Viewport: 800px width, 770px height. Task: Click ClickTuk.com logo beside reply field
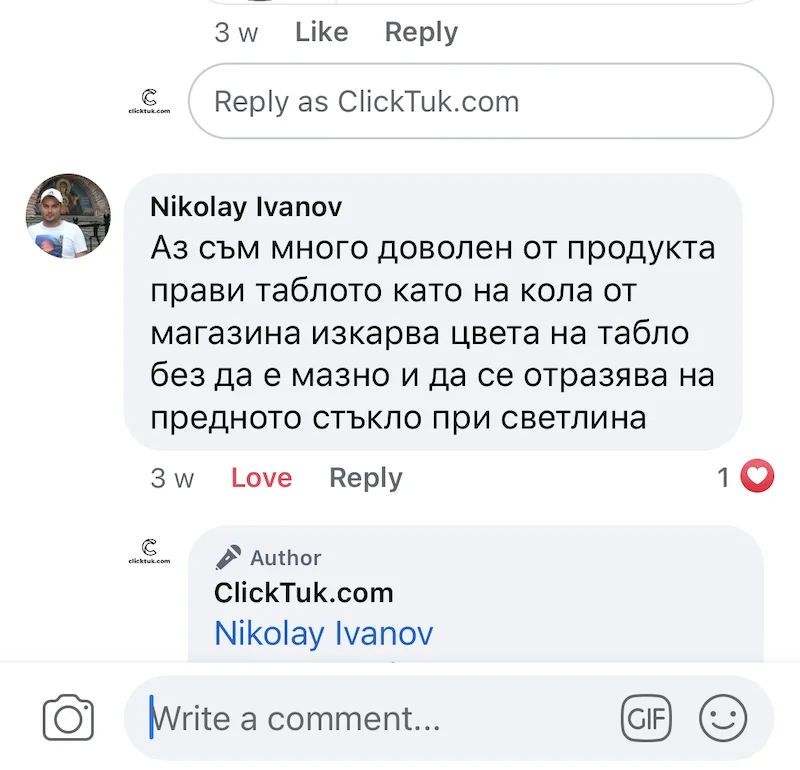point(149,101)
